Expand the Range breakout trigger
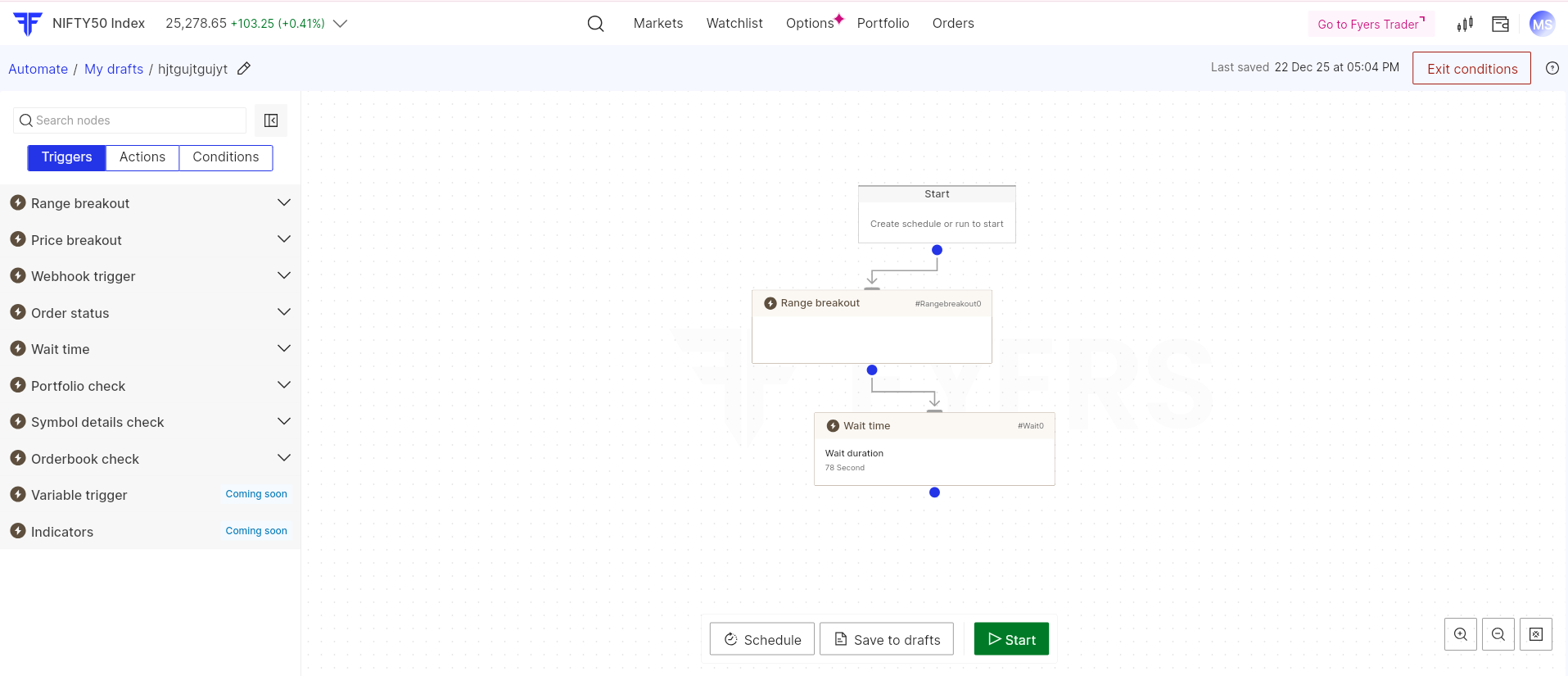Viewport: 1568px width, 676px height. 283,203
